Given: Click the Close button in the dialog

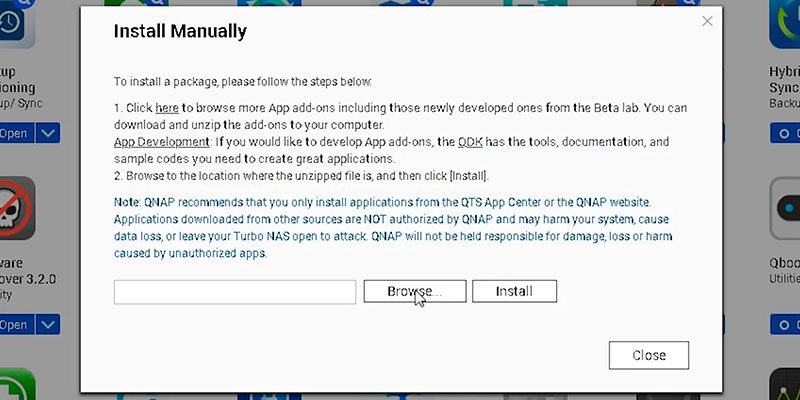Looking at the screenshot, I should point(649,356).
